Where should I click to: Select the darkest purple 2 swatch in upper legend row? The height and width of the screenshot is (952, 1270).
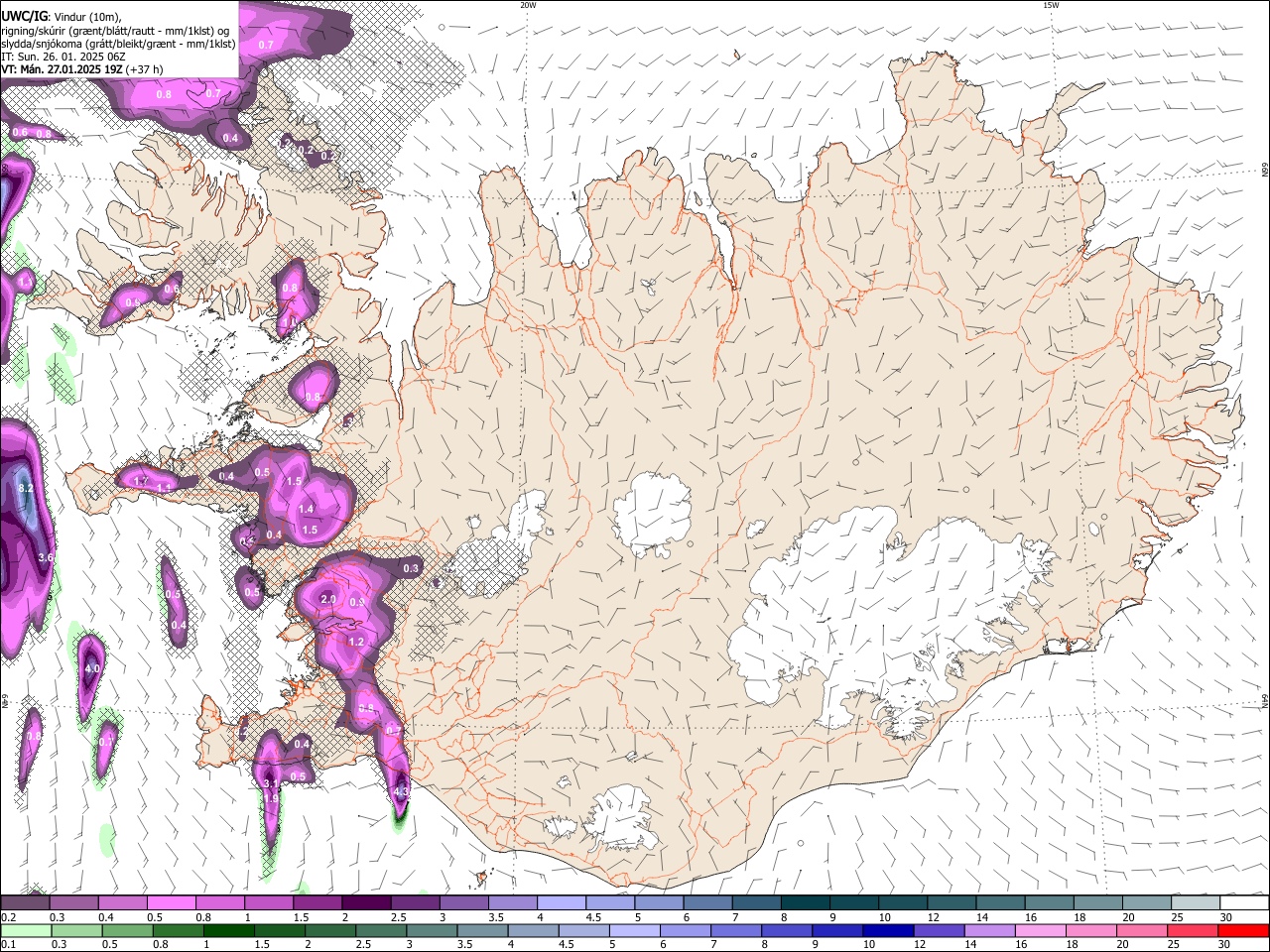pos(366,903)
